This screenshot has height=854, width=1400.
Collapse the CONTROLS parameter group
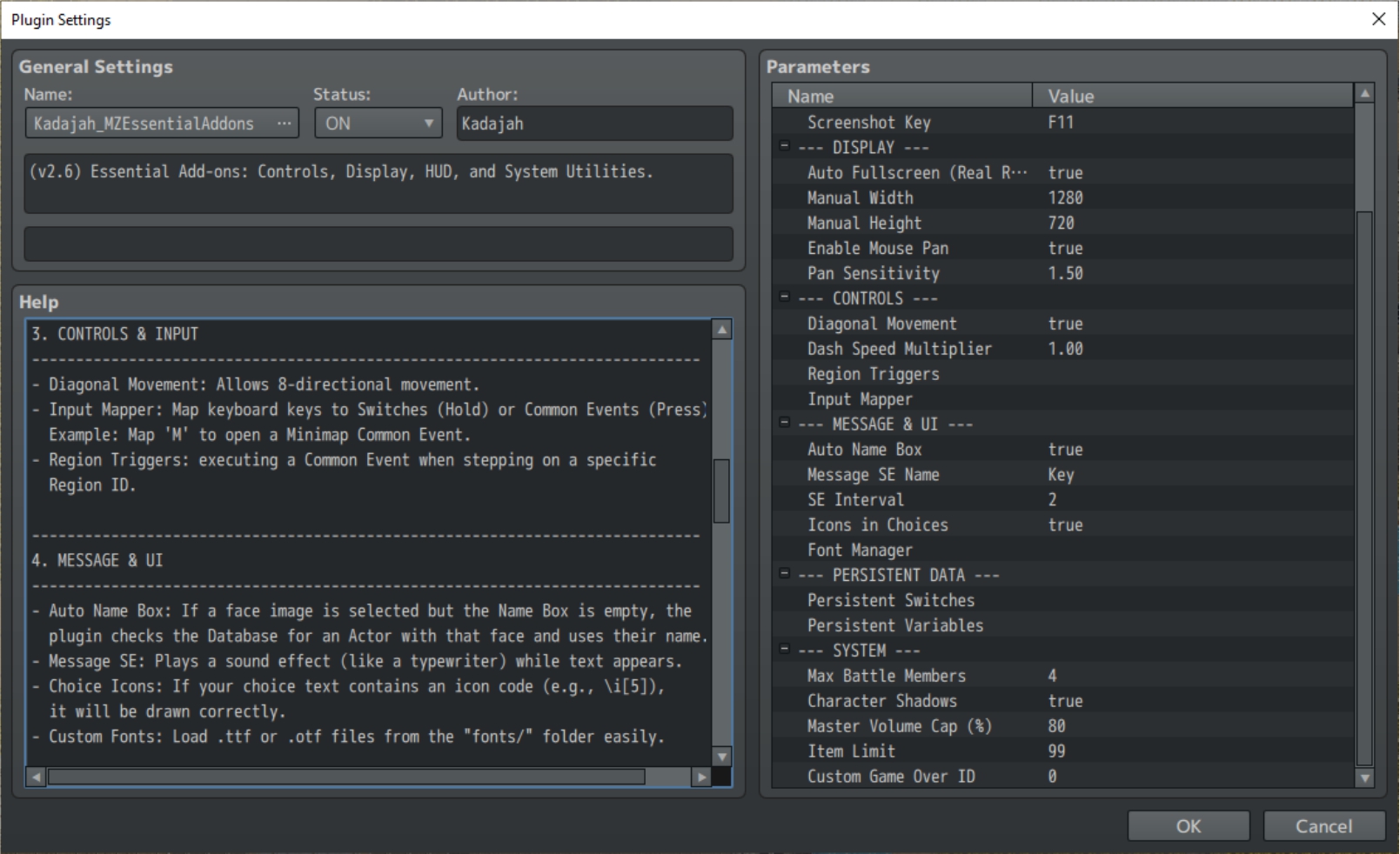point(784,297)
